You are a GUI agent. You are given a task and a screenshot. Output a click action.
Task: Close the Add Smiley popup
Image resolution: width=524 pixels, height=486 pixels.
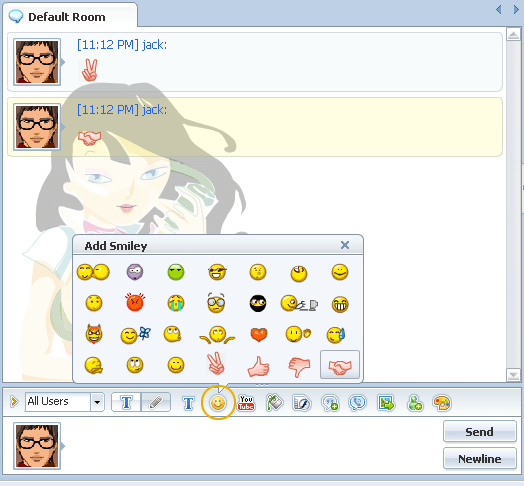[x=345, y=245]
